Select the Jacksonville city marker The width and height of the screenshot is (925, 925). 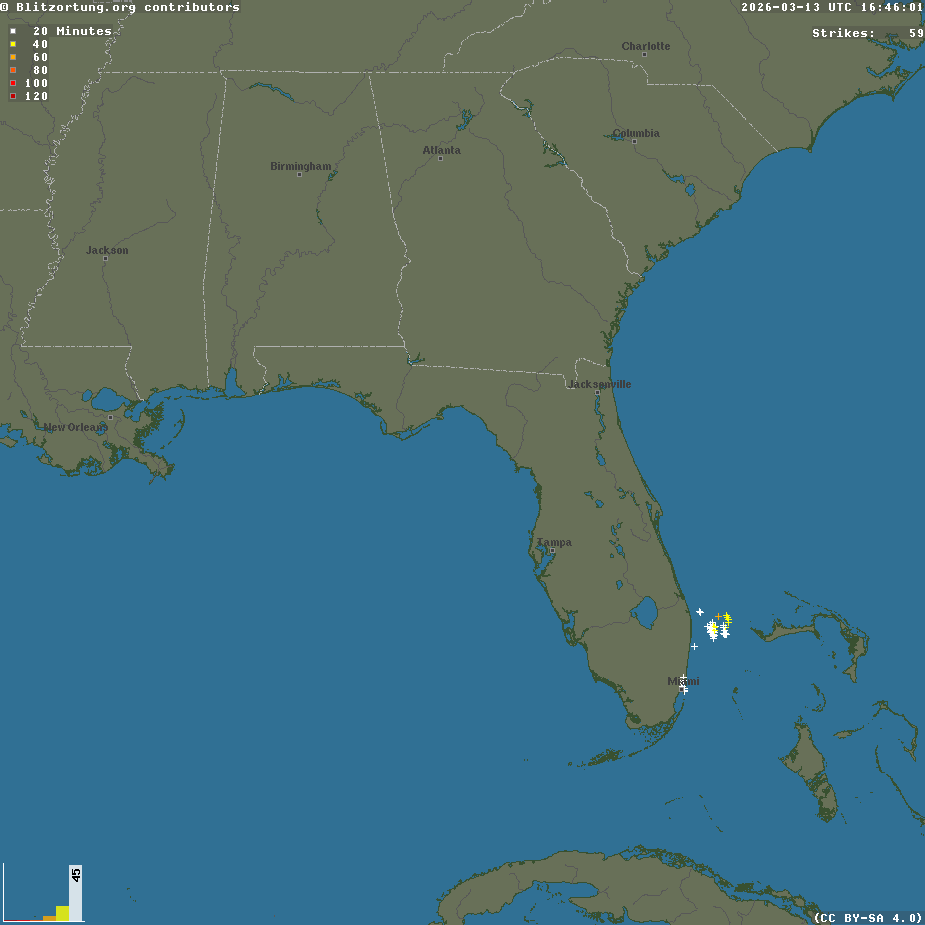(x=597, y=392)
